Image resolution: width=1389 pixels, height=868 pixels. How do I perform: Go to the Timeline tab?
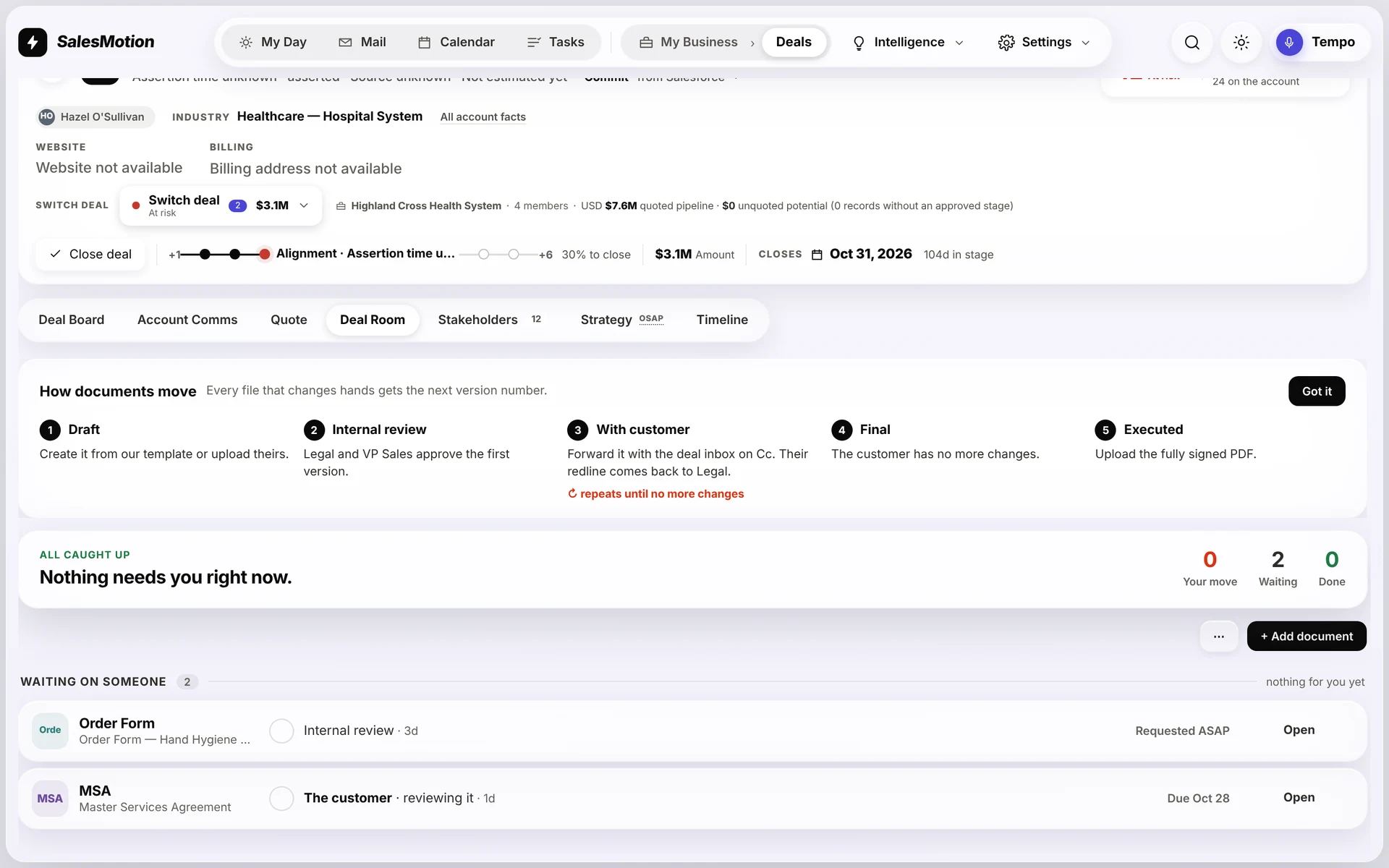[x=722, y=320]
